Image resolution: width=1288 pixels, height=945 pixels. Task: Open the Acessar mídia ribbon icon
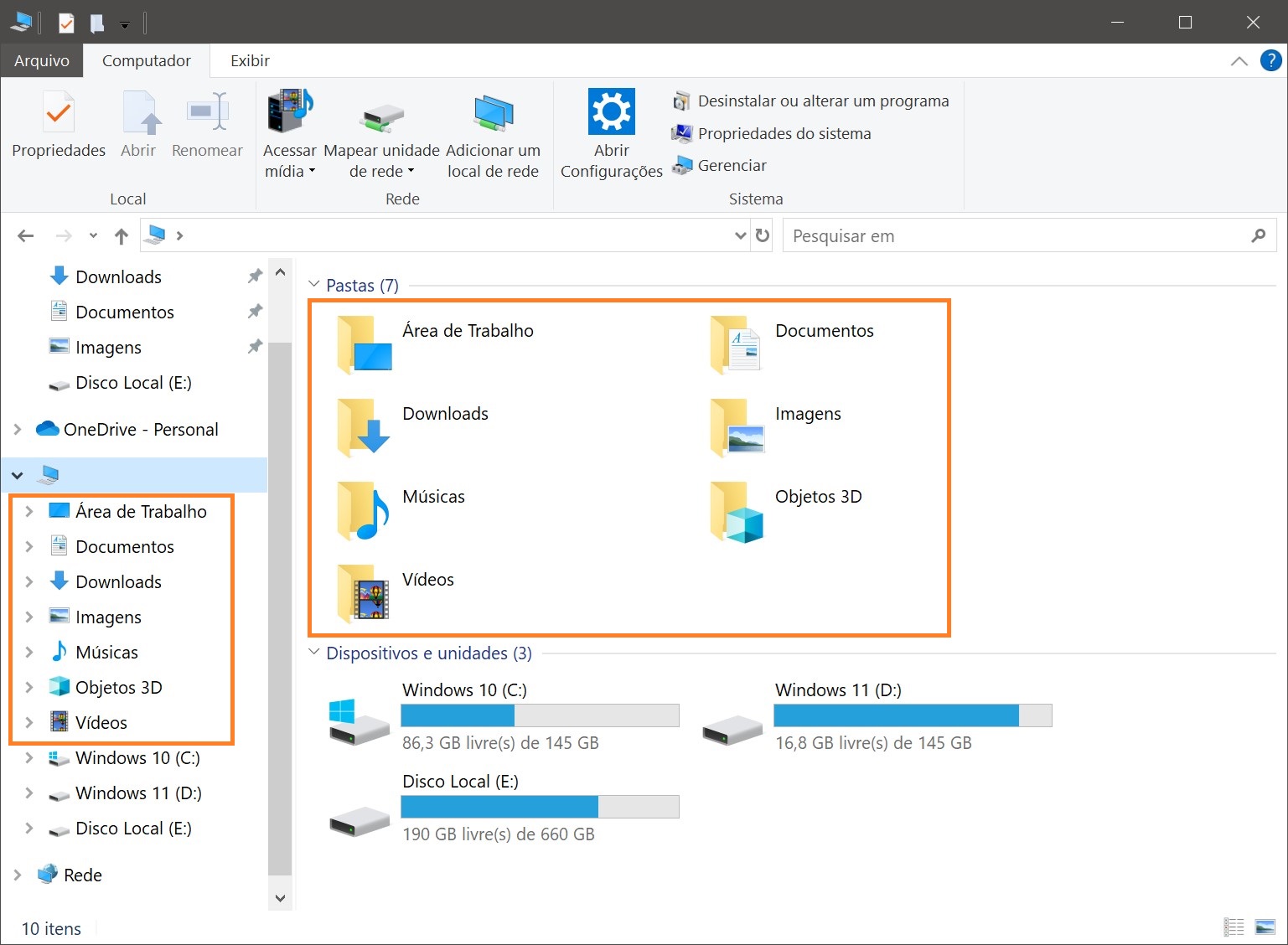(x=289, y=113)
